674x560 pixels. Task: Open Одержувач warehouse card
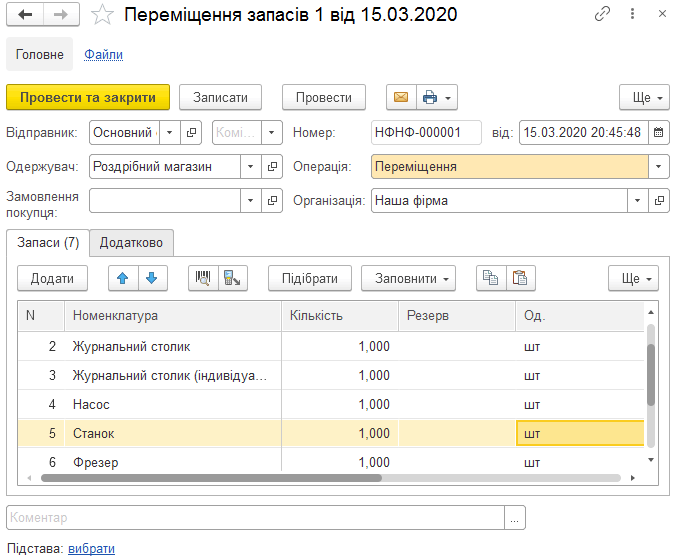(272, 166)
